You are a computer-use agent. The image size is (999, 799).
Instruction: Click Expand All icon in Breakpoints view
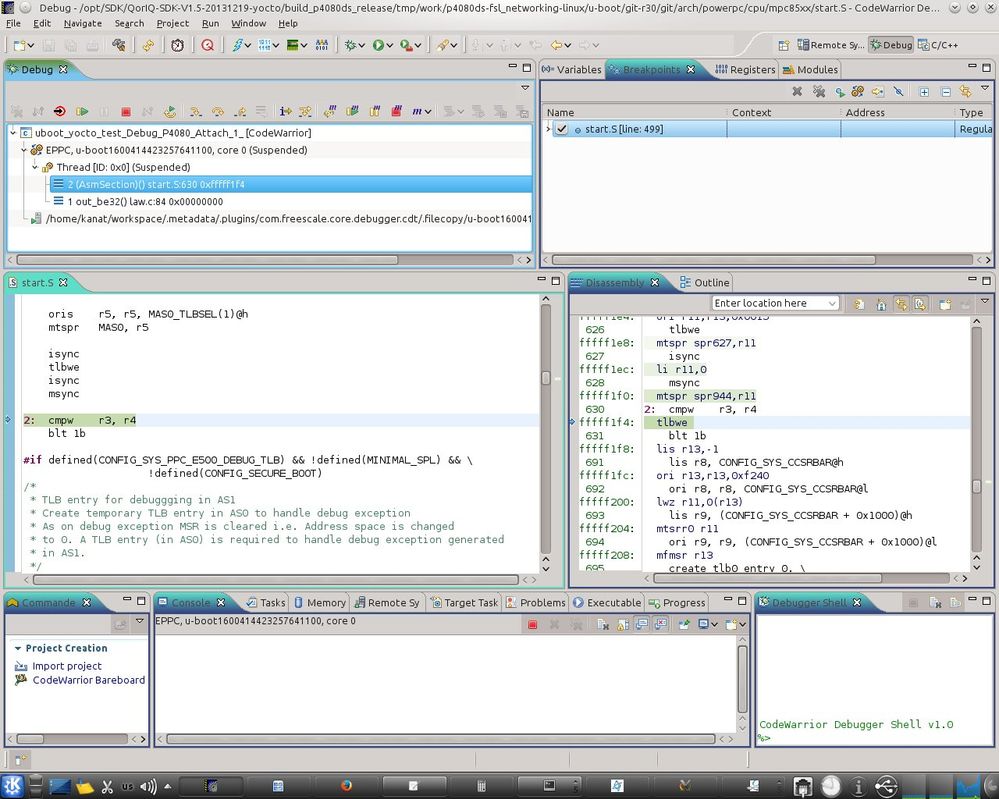coord(924,92)
